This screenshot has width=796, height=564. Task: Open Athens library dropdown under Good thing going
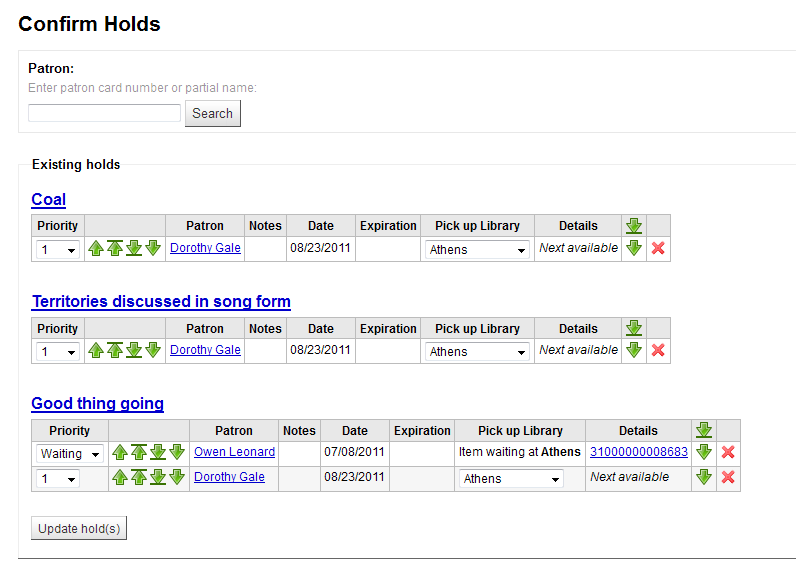511,479
